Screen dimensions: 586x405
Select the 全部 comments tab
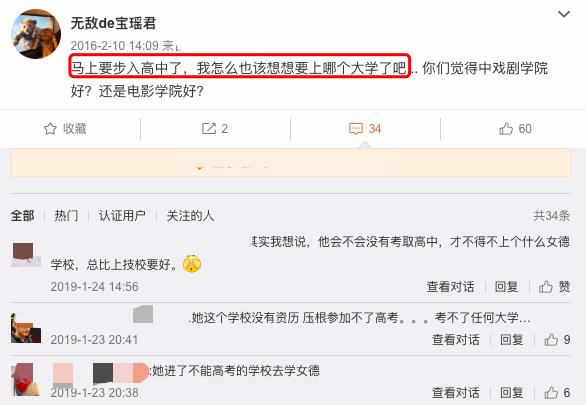pos(22,216)
